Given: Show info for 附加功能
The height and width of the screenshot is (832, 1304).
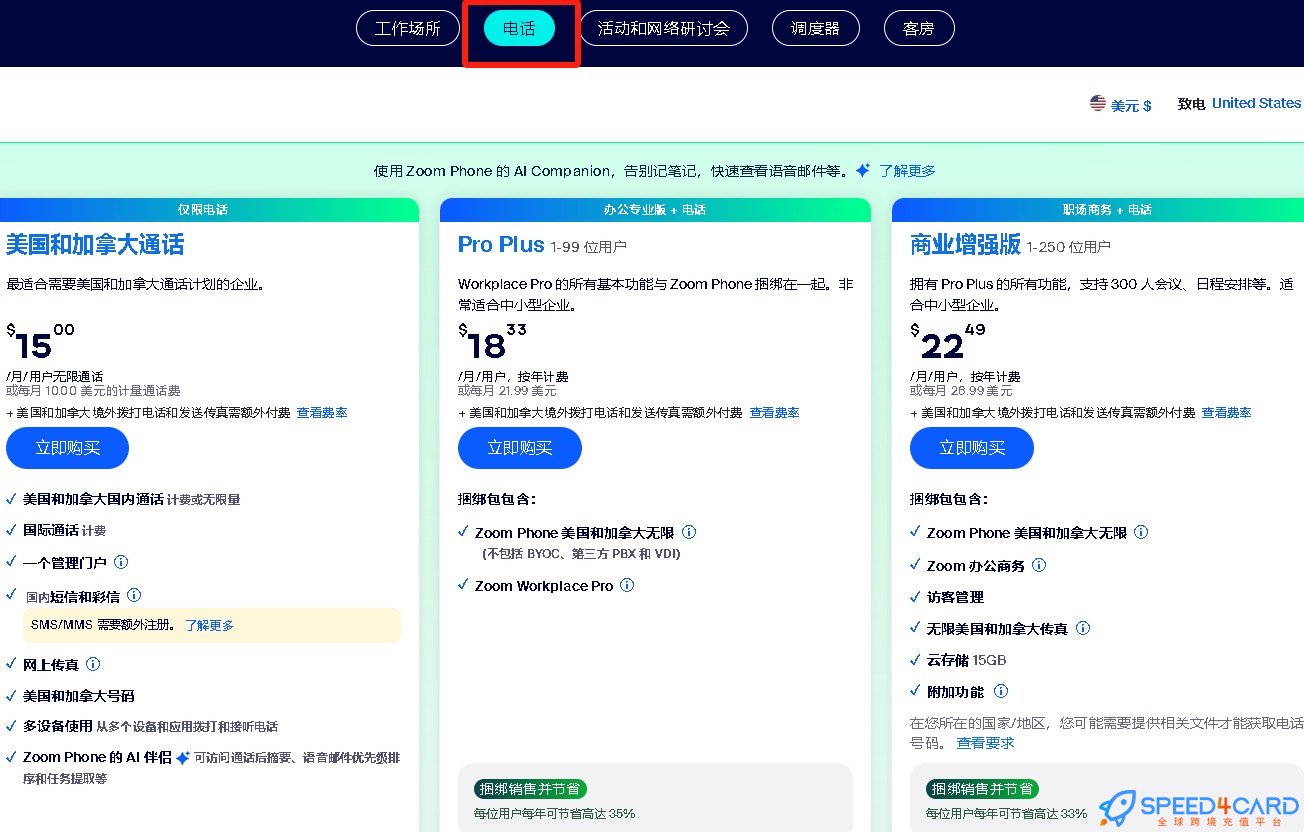Looking at the screenshot, I should [1001, 691].
